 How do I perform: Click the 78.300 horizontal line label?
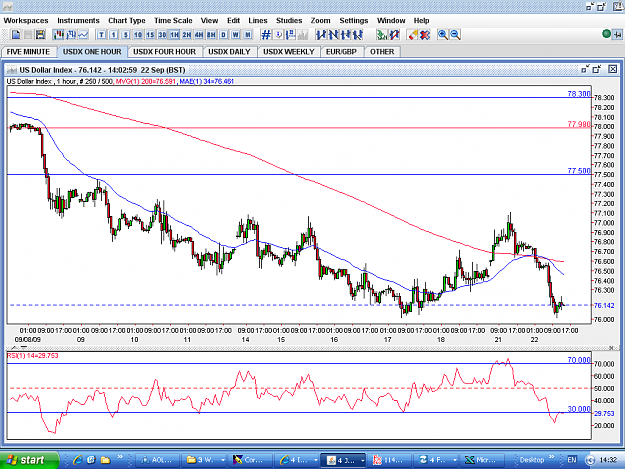(x=579, y=94)
